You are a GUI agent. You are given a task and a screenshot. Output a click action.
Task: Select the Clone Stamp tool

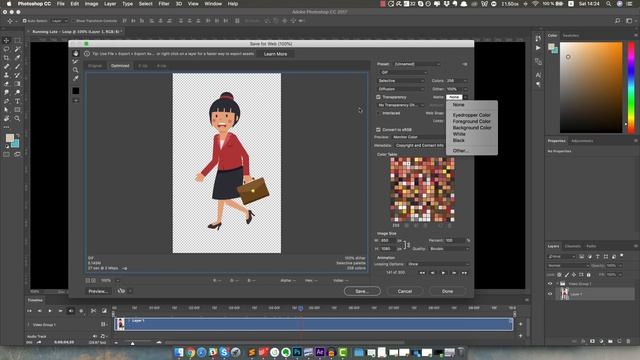coord(6,75)
